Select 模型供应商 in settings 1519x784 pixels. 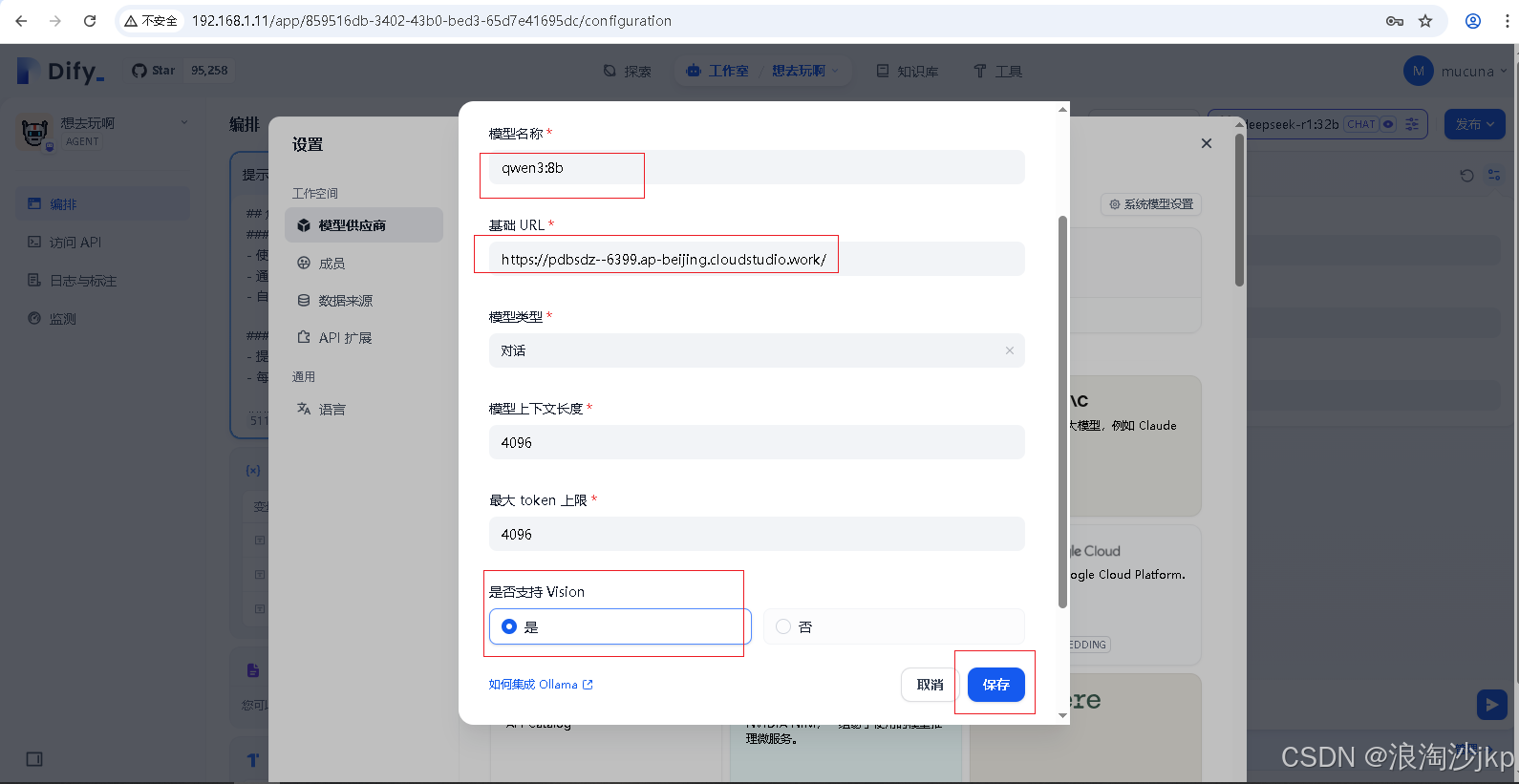click(x=364, y=225)
